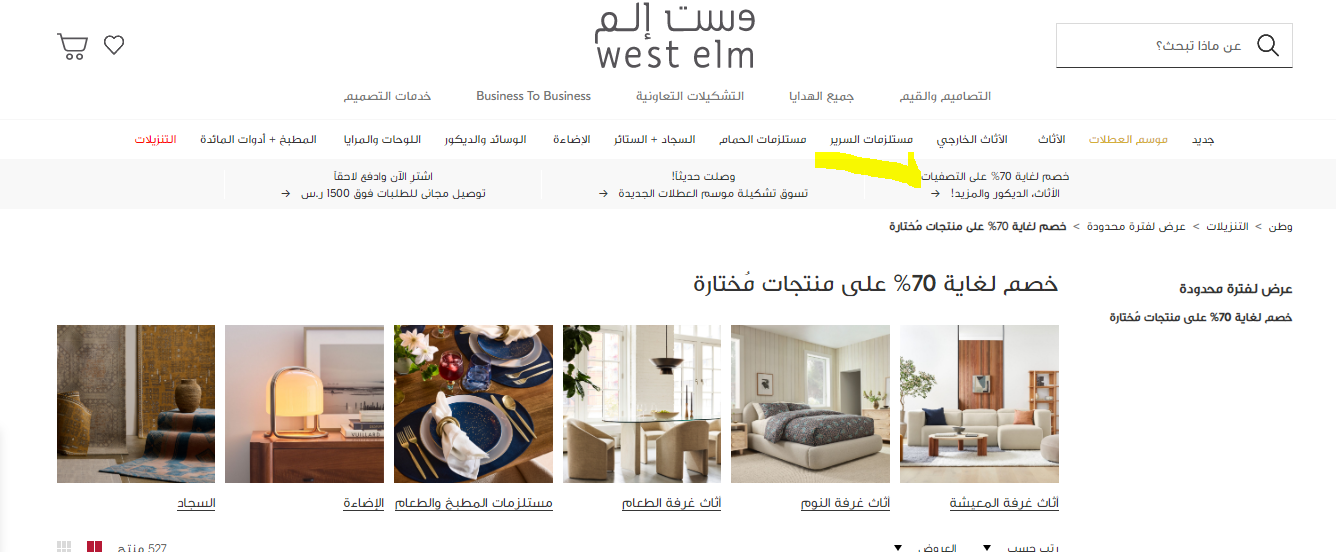Select the red two-column grid view icon
Screen dimensions: 1336x552
tap(94, 547)
